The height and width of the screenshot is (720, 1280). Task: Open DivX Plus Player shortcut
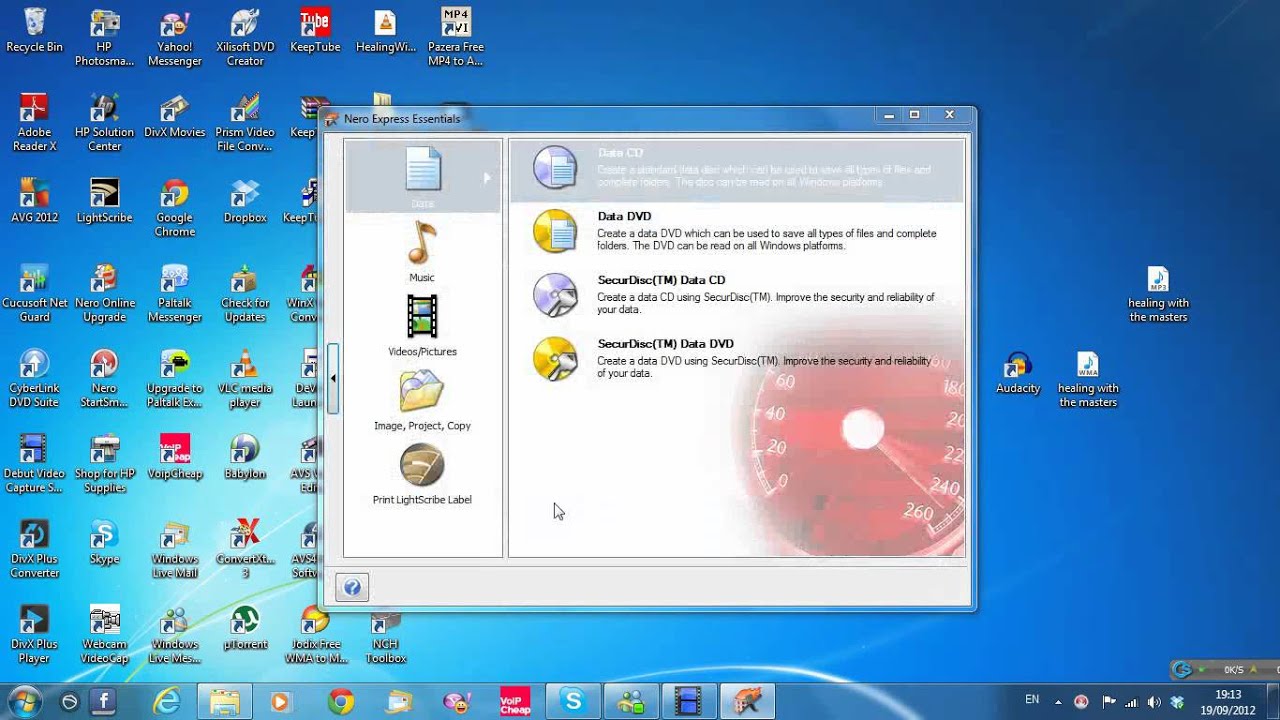pos(34,633)
